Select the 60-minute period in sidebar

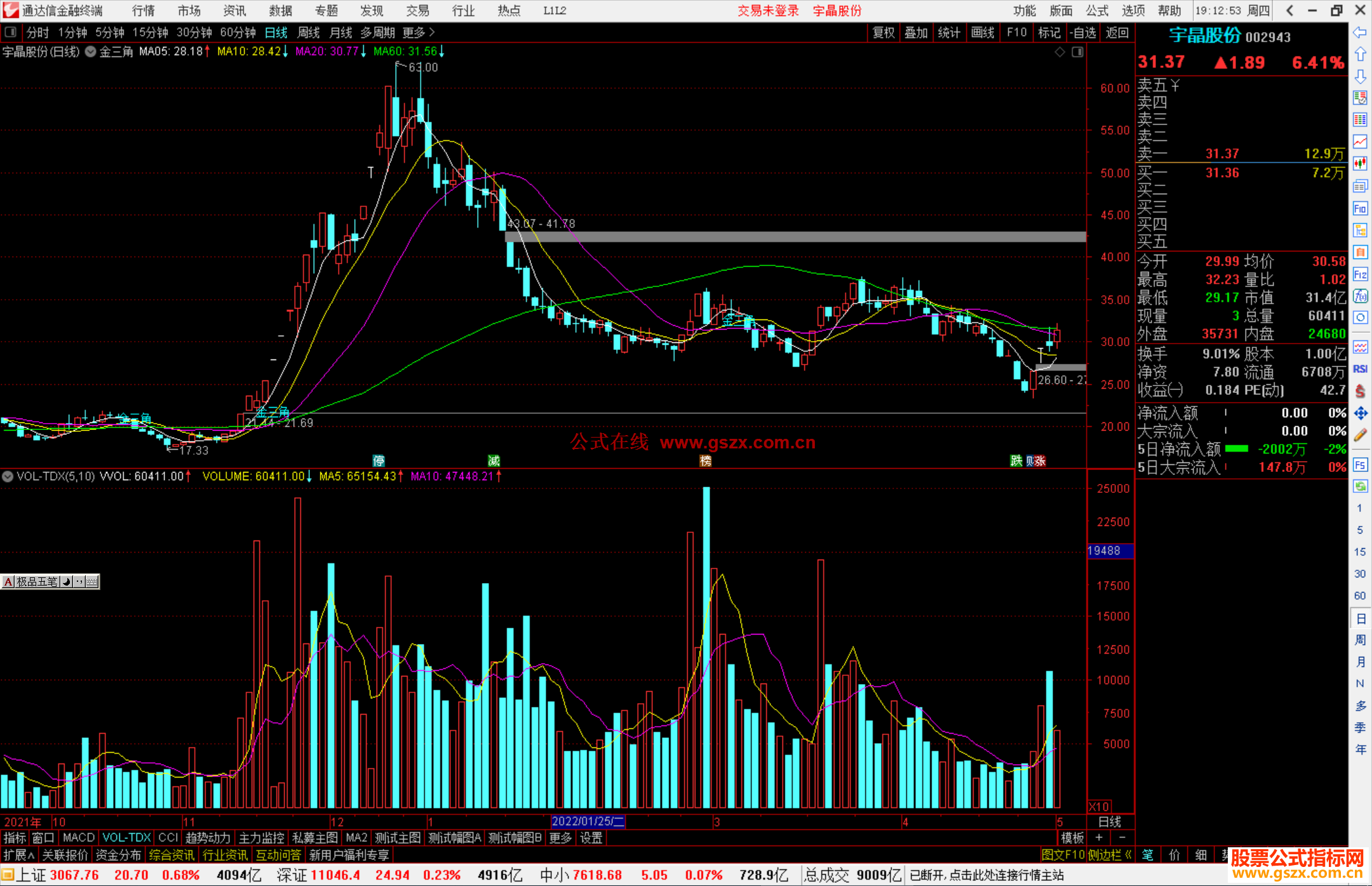tap(1359, 596)
